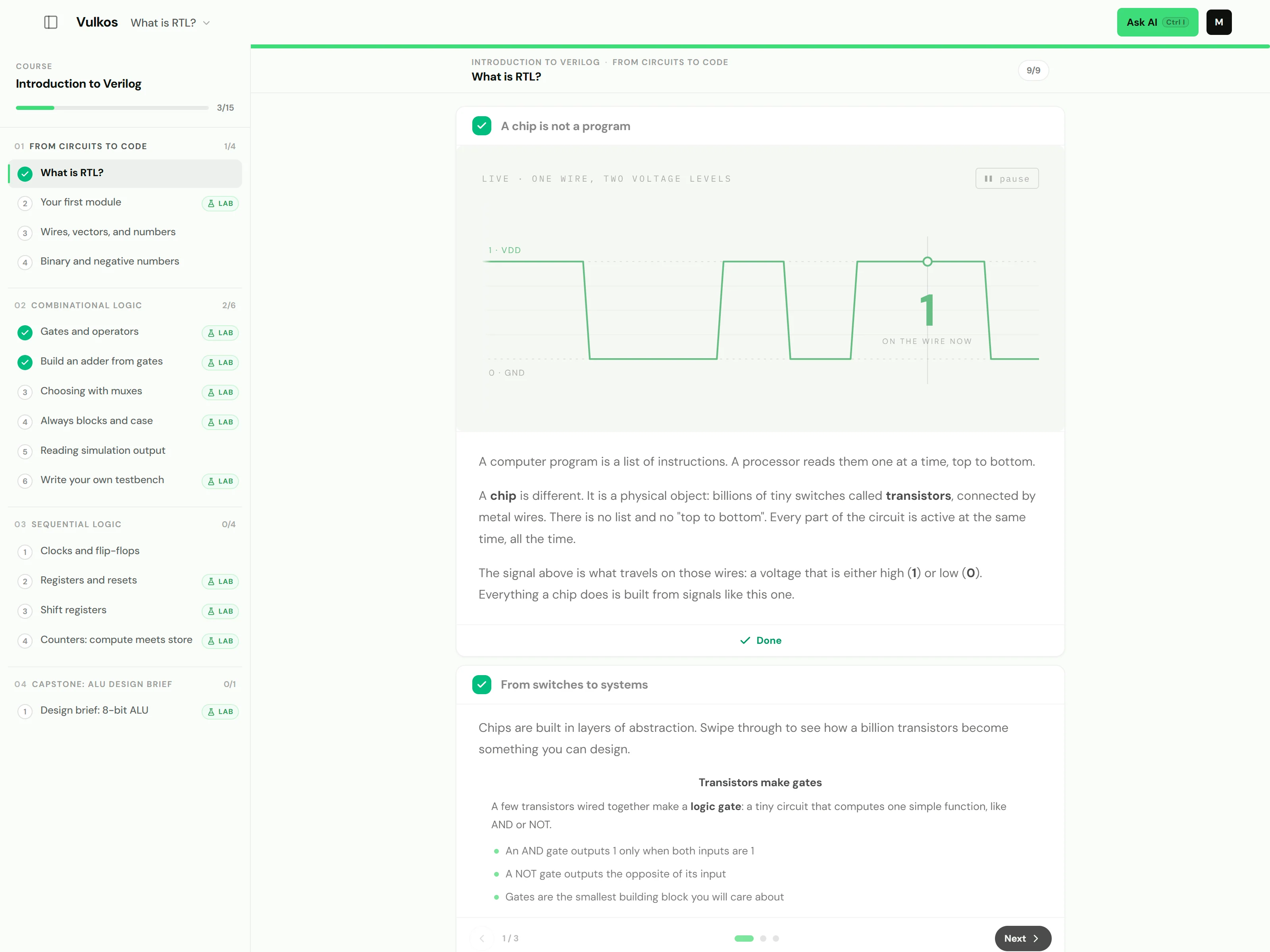Click LAB badge for Your first module
This screenshot has height=952, width=1270.
(220, 204)
